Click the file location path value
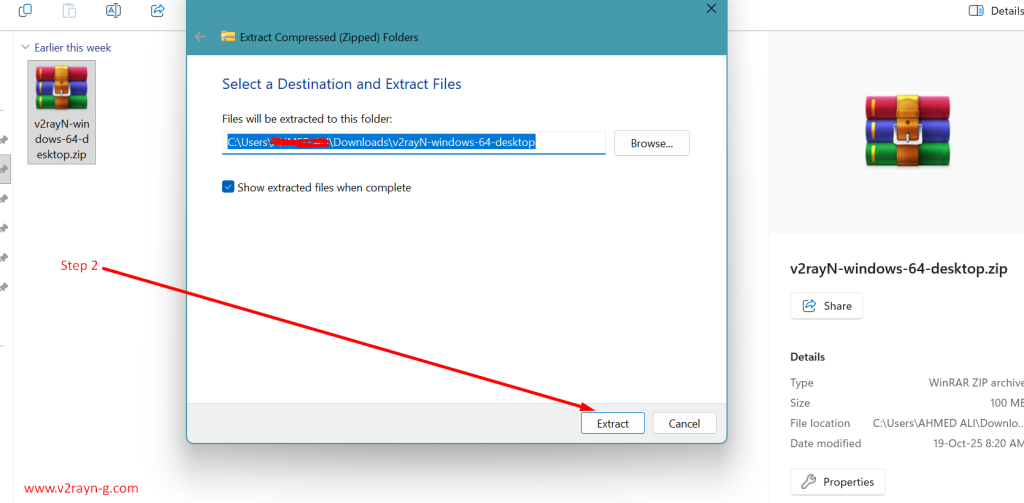 tap(948, 423)
